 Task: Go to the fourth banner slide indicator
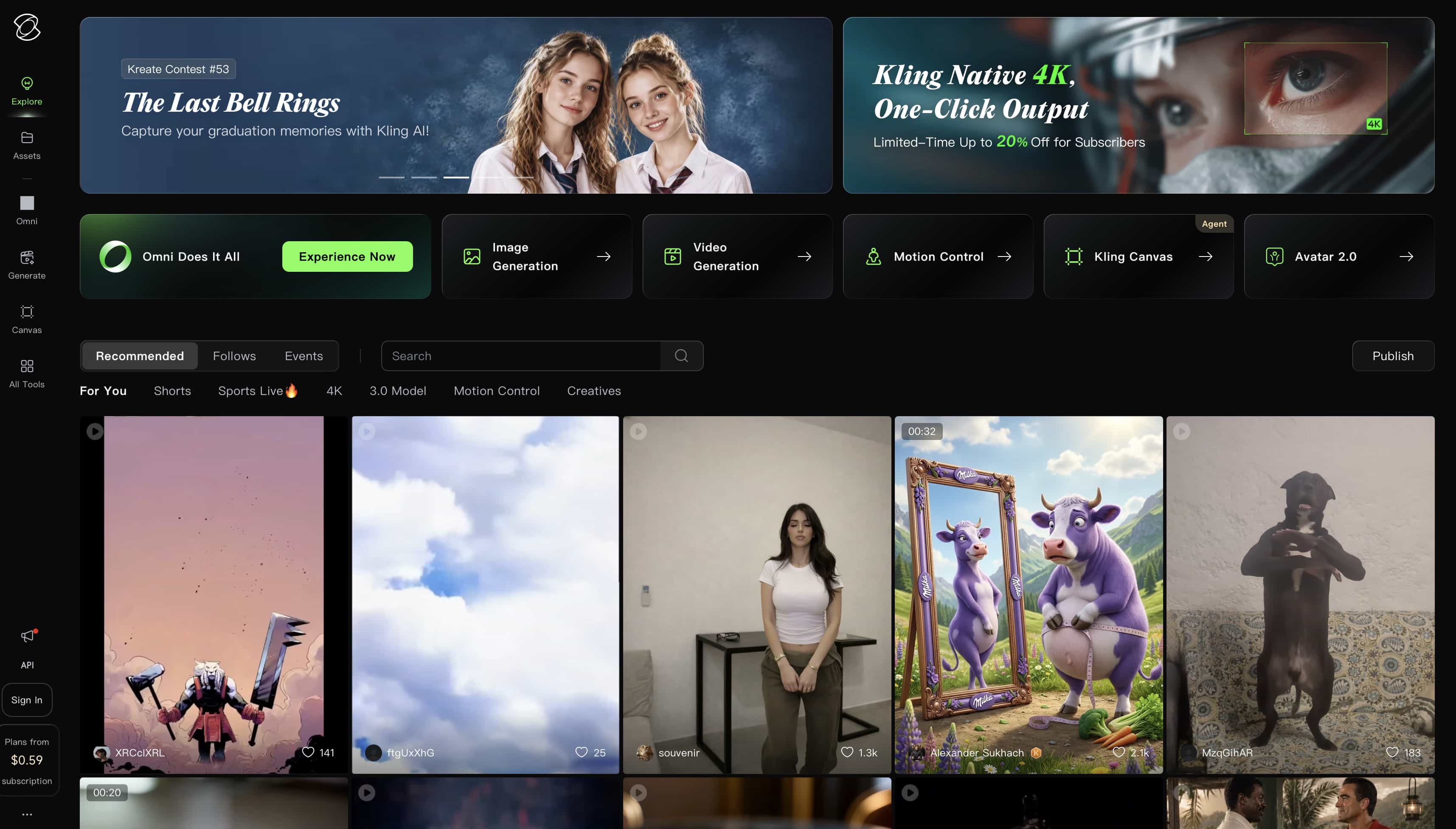(x=489, y=178)
